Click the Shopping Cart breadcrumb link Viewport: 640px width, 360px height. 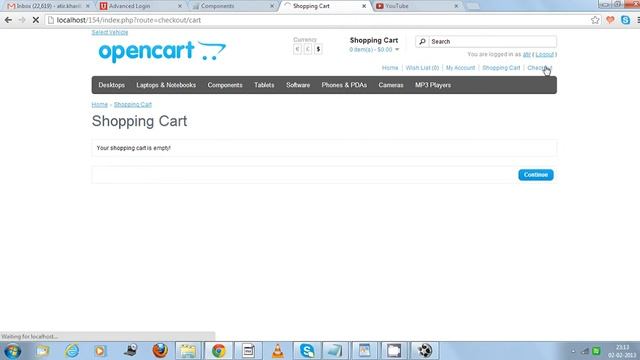(133, 104)
